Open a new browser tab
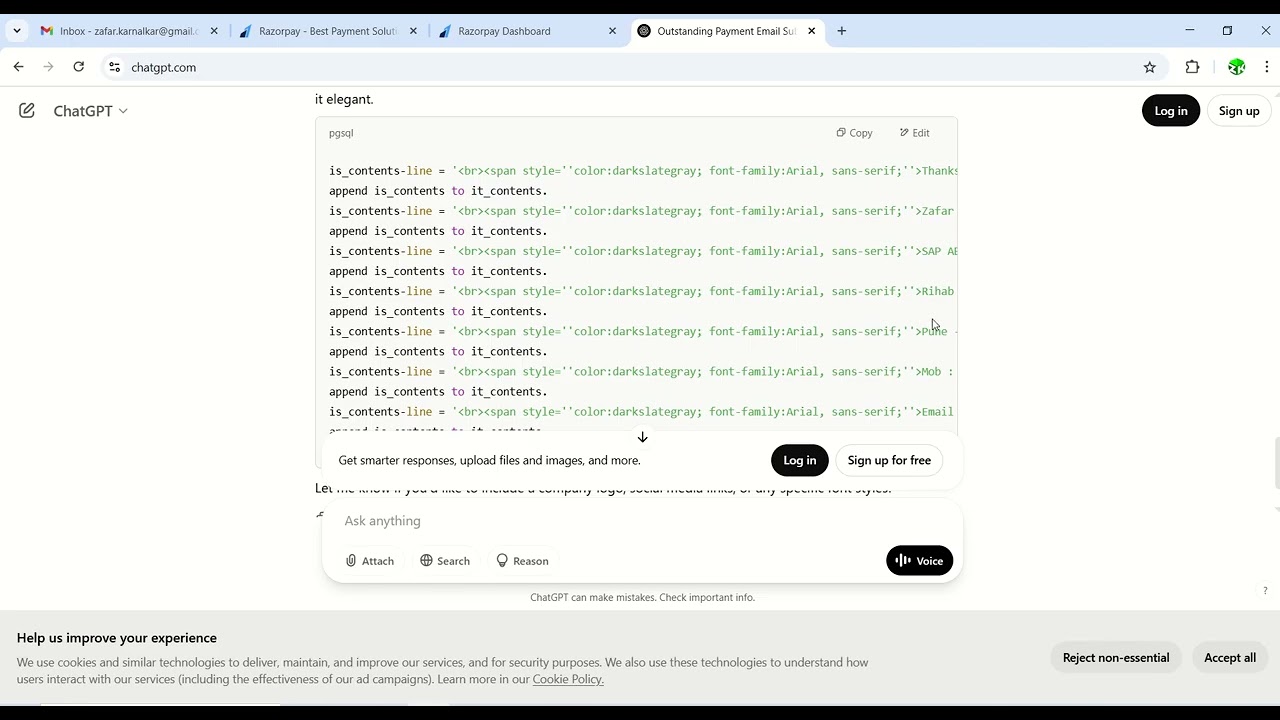Screen dimensions: 1280x720 [842, 31]
